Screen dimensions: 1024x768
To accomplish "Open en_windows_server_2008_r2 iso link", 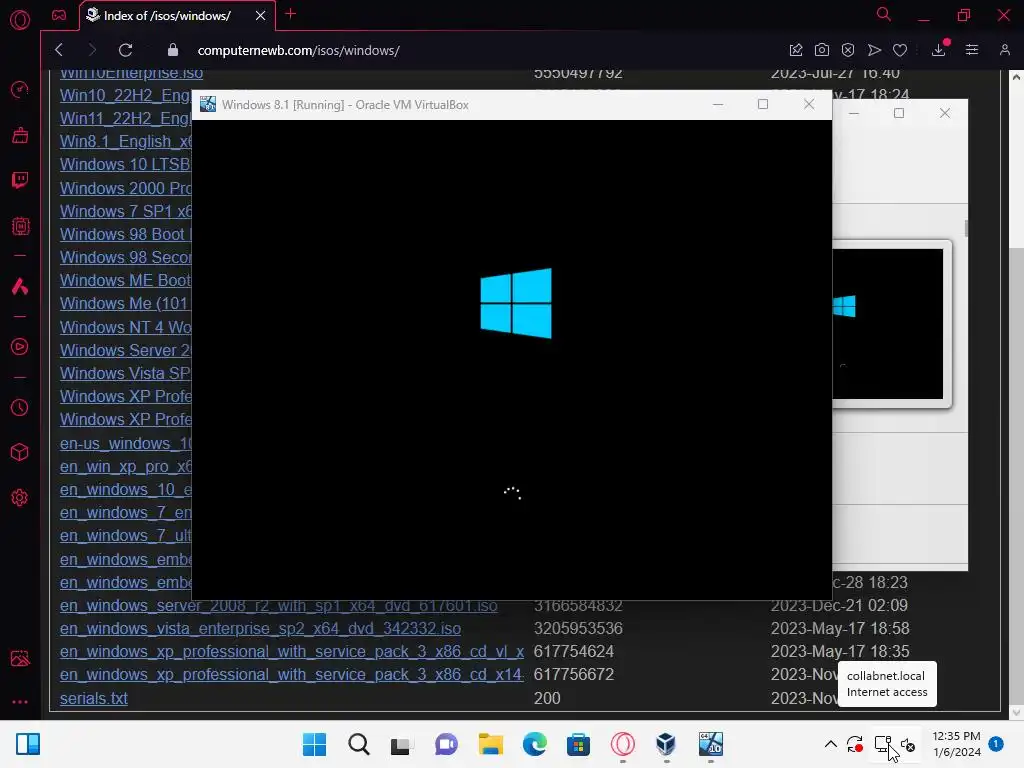I will 278,605.
